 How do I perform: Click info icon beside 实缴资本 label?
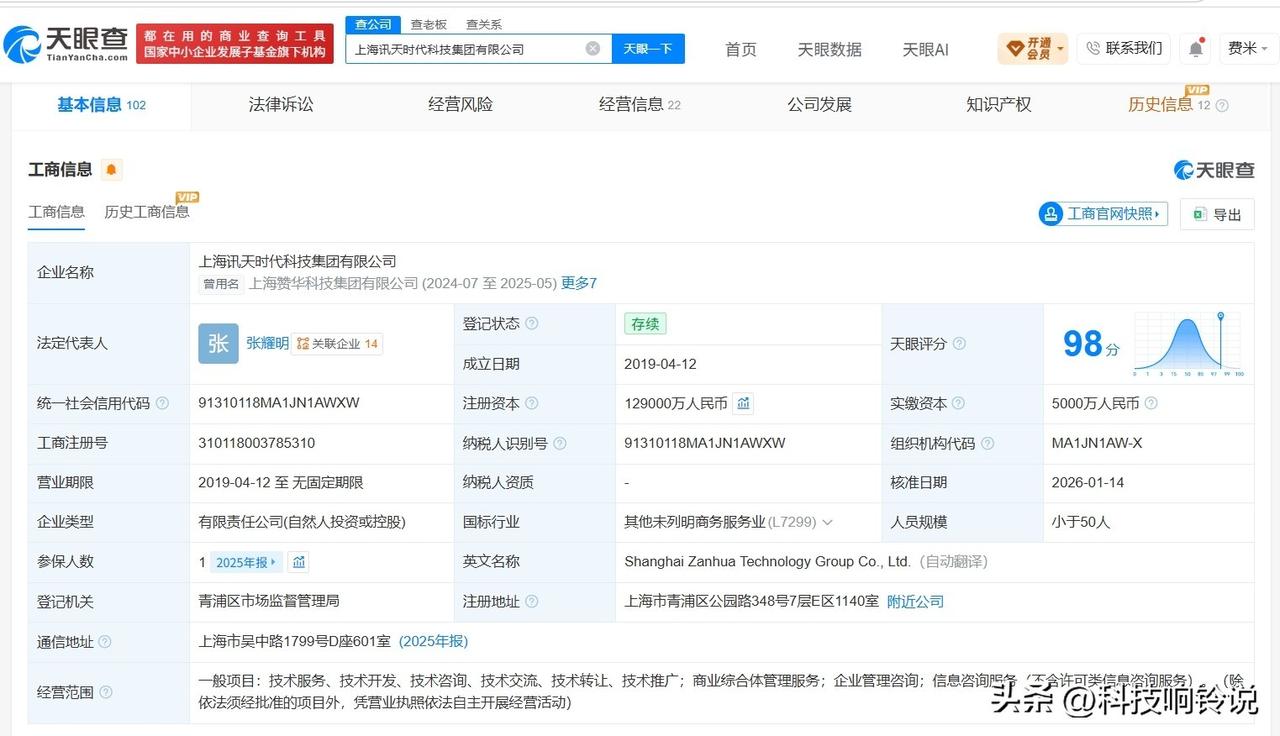(959, 403)
